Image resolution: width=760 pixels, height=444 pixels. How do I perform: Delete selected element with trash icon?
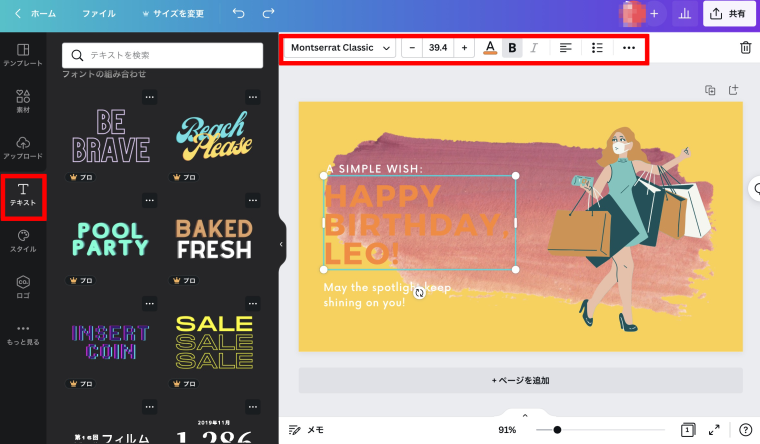pyautogui.click(x=745, y=48)
